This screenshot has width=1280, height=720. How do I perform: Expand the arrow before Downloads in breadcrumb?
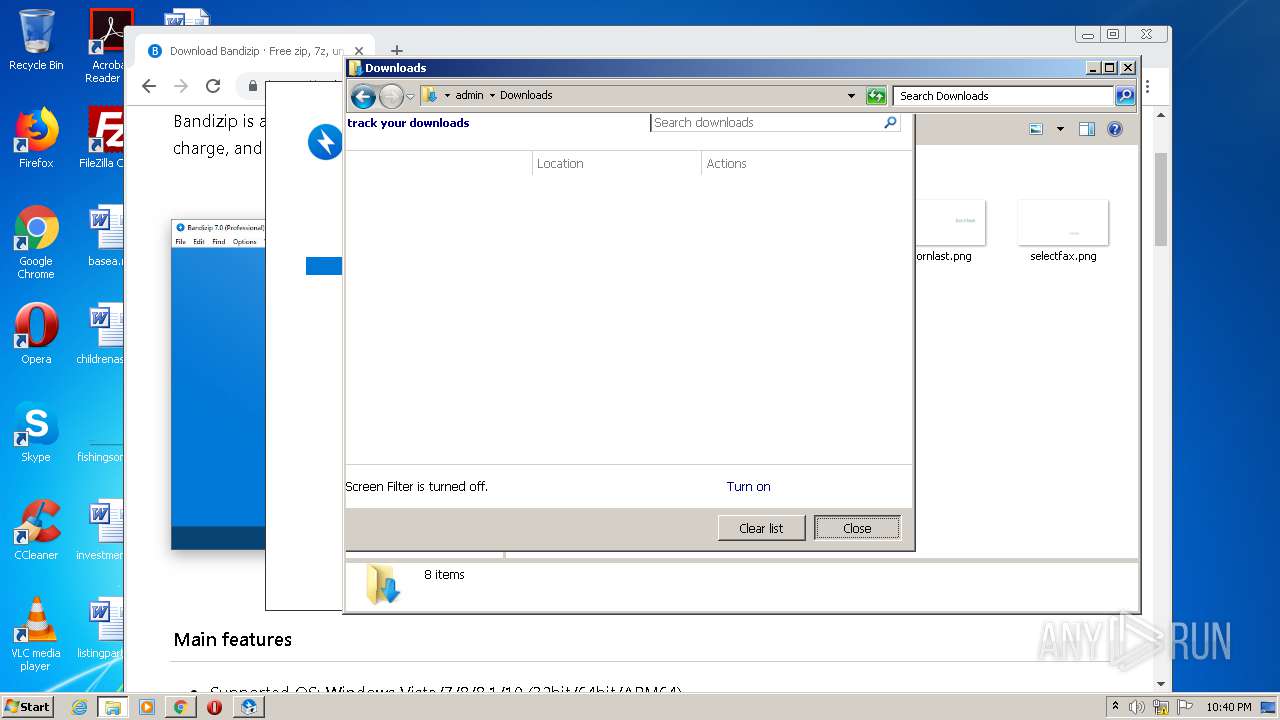492,96
